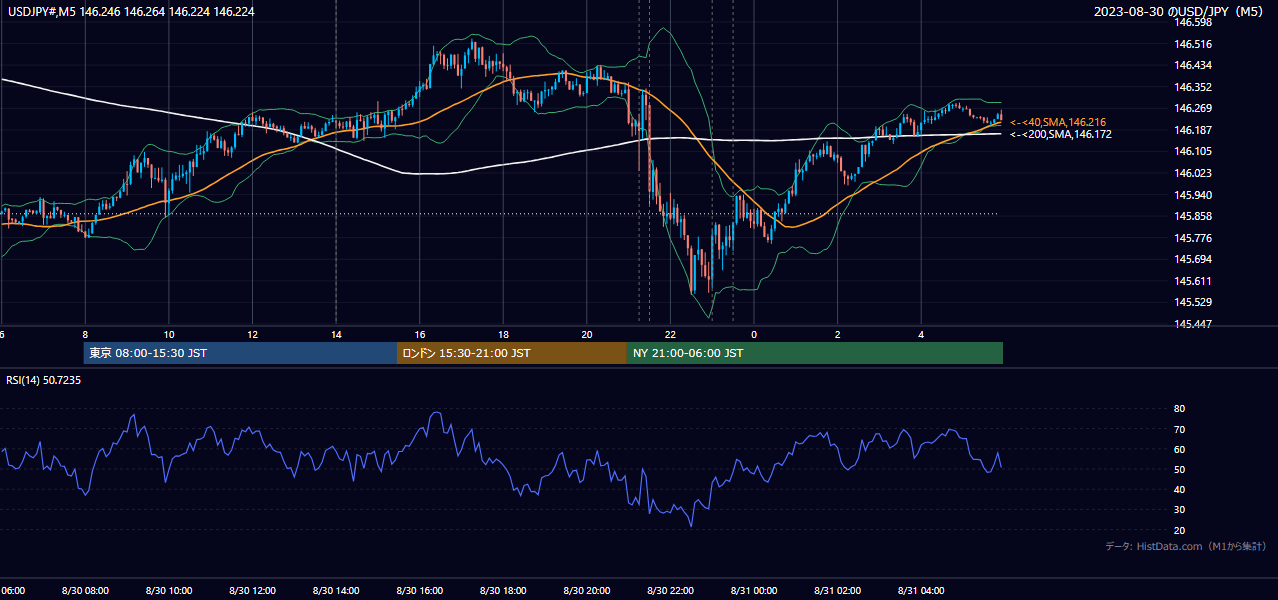
Task: Click the RSI(14) 50.7235 indicator label
Action: coord(43,380)
